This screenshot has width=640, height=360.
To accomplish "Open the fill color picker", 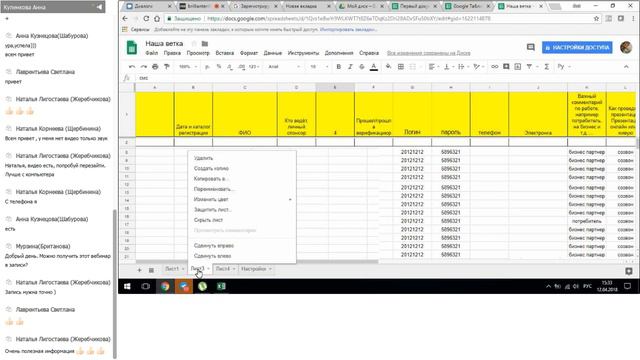I will 388,67.
